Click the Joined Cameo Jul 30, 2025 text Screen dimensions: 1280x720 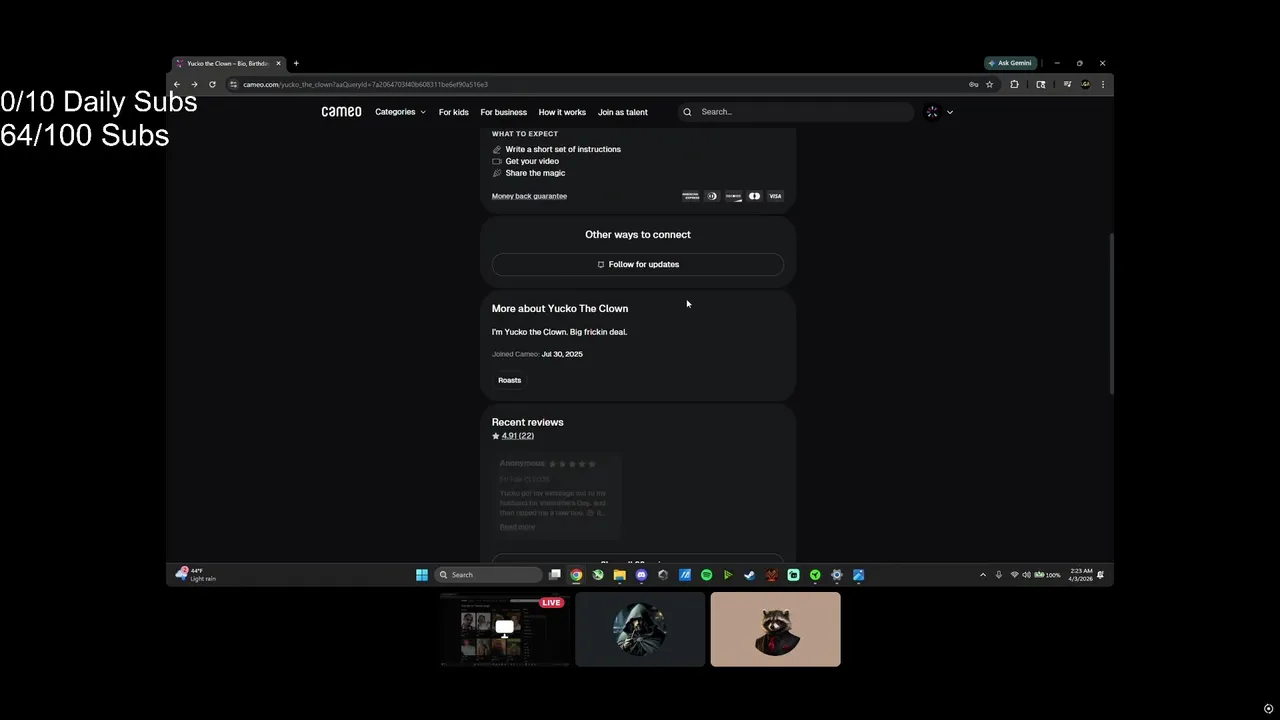coord(537,354)
